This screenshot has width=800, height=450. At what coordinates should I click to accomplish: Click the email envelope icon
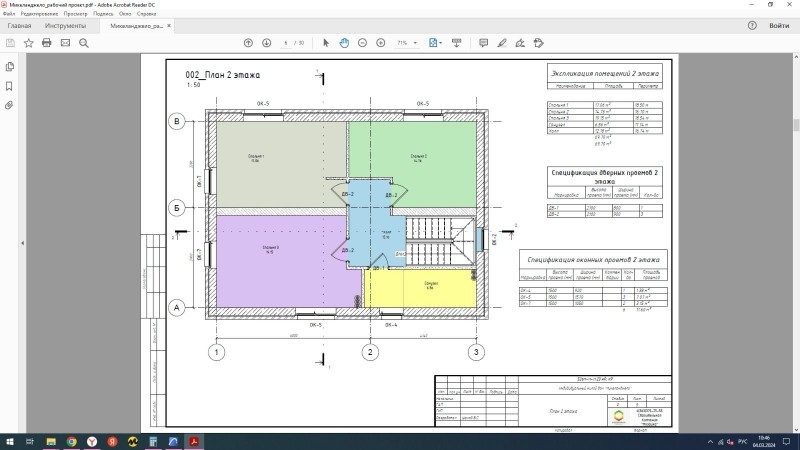(x=65, y=43)
